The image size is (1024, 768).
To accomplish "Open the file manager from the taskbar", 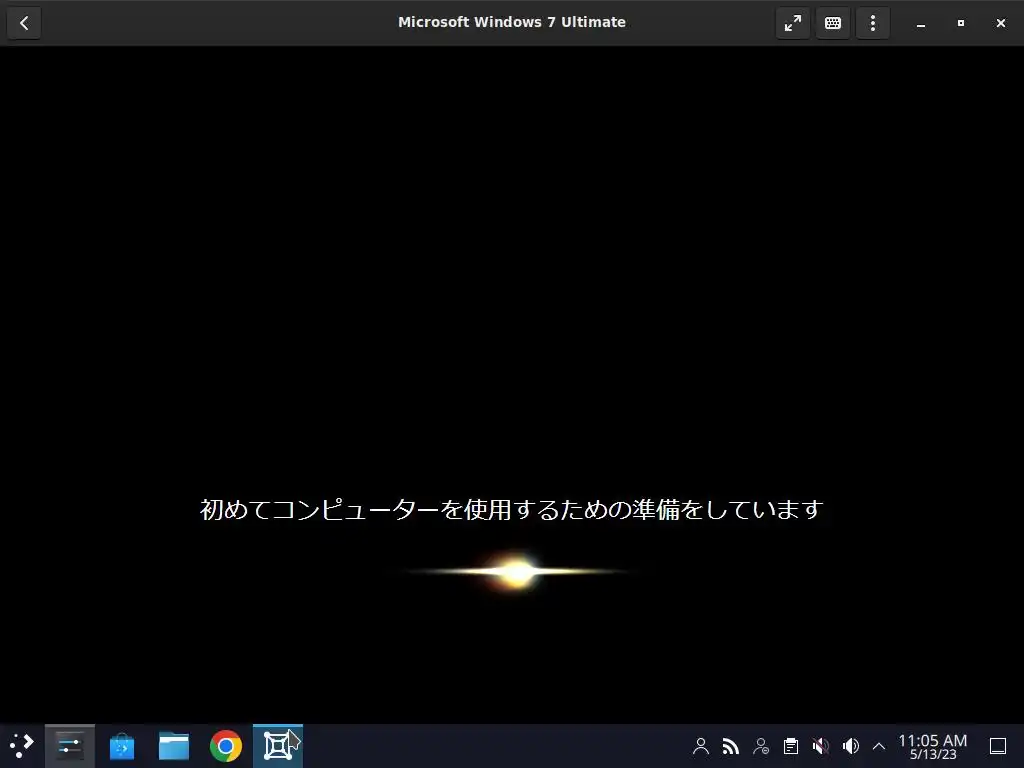I will pyautogui.click(x=174, y=745).
